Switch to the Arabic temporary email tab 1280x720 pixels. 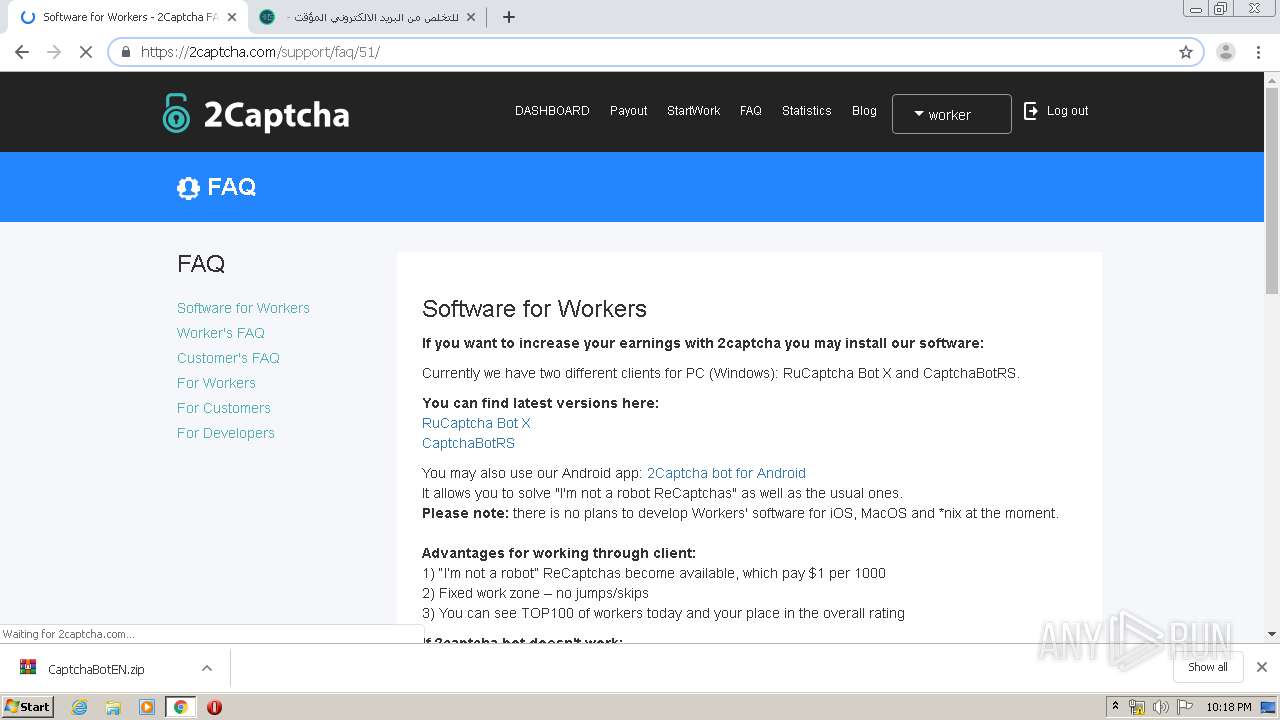tap(366, 17)
